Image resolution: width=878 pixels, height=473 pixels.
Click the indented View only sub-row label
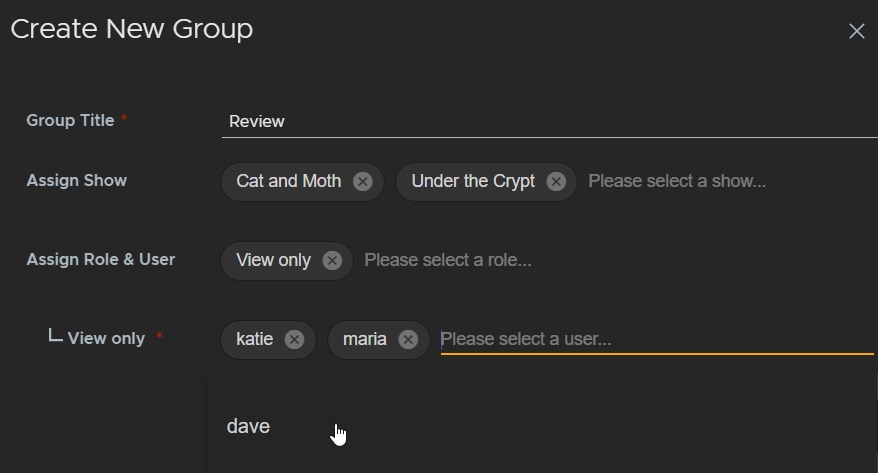coord(106,339)
